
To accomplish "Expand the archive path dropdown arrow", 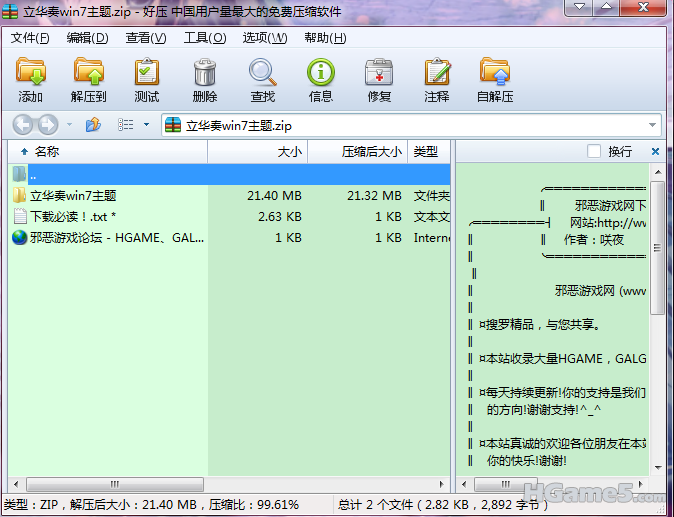I will click(652, 125).
